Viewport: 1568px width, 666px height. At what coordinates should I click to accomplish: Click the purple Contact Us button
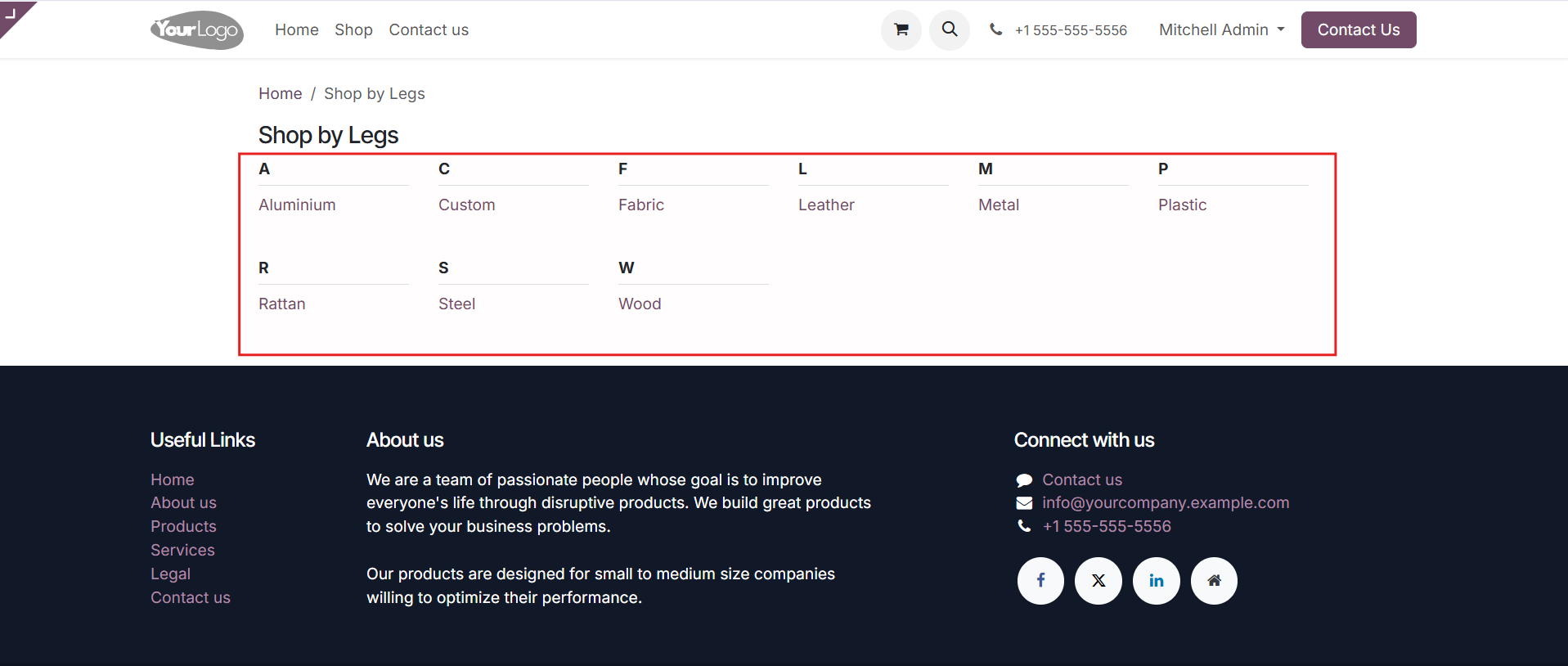tap(1358, 29)
